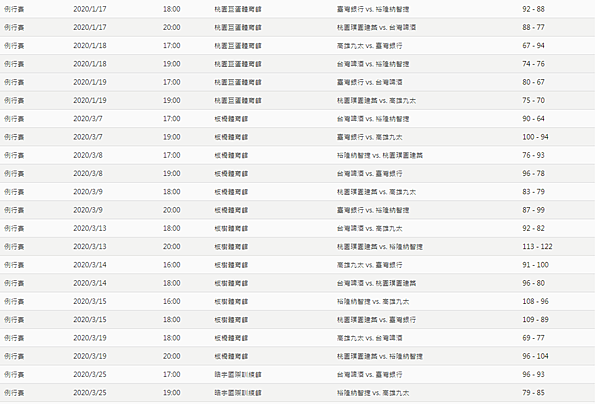Click time 17:00 in the 2020/3/25 row
Image resolution: width=600 pixels, height=404 pixels.
coord(171,375)
